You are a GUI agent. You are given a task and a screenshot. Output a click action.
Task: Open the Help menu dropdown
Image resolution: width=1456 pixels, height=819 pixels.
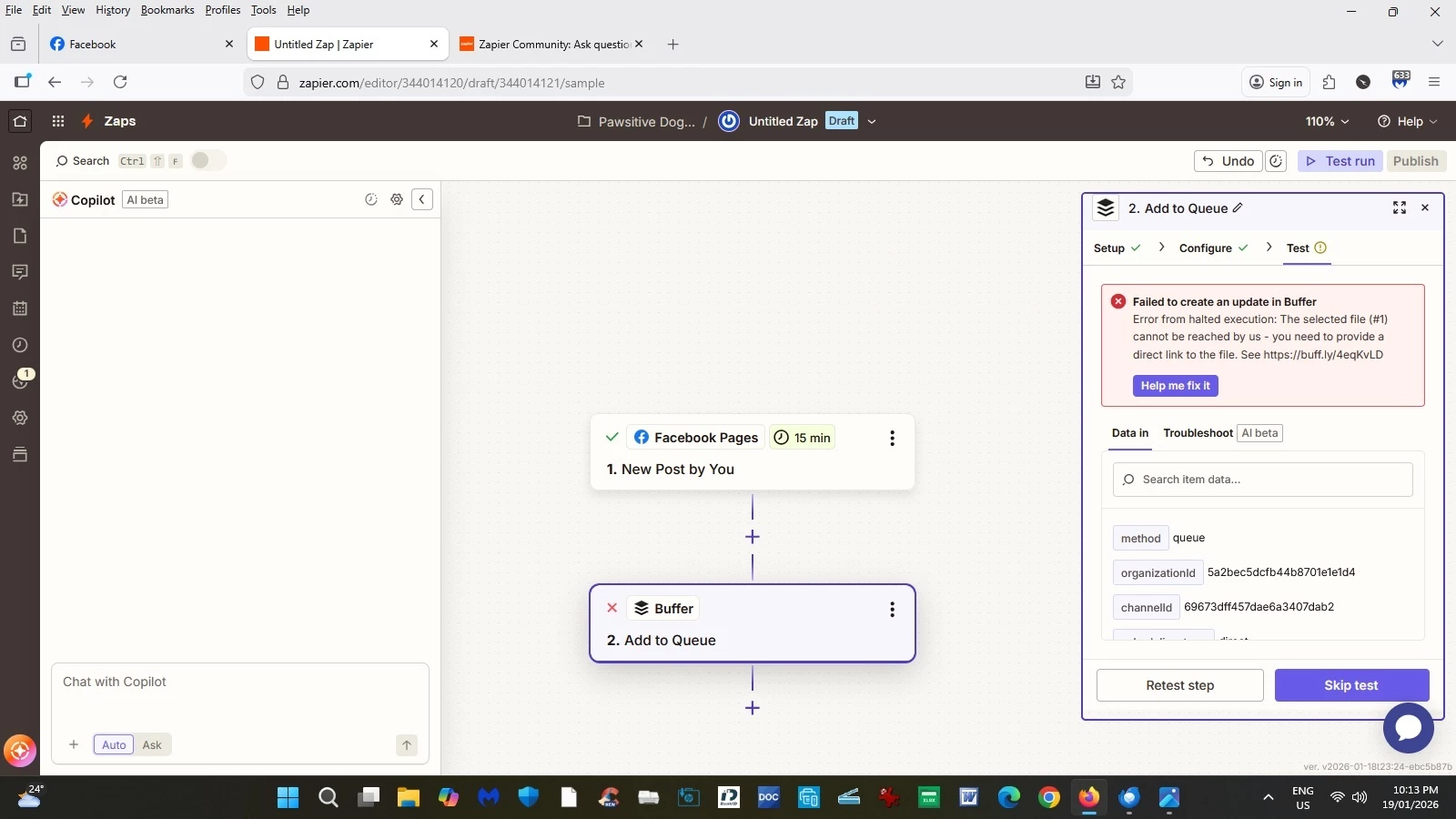pos(1408,121)
